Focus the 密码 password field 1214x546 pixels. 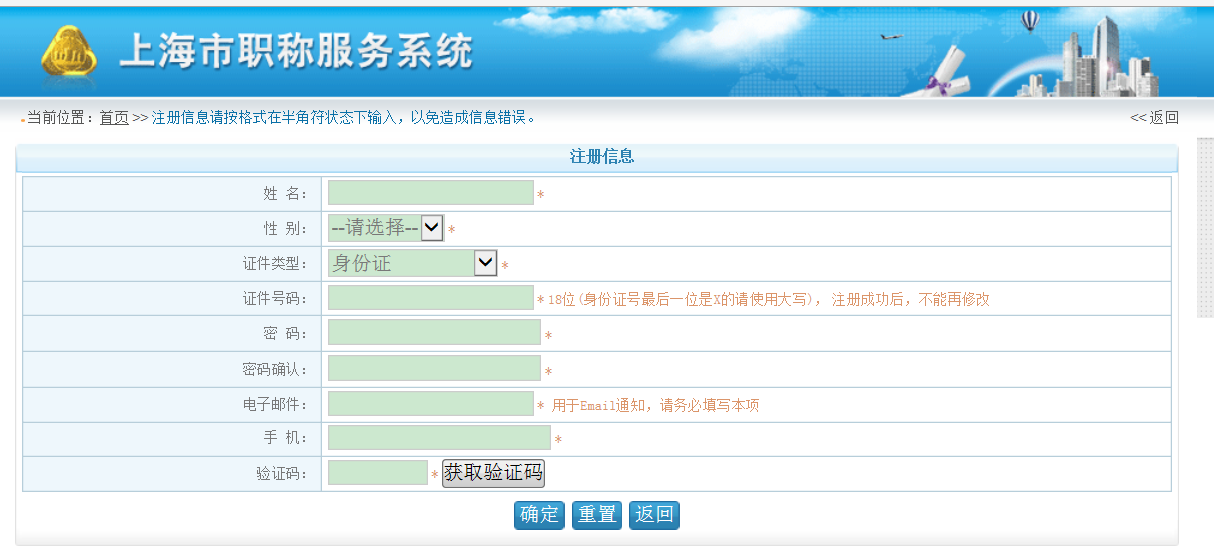434,333
